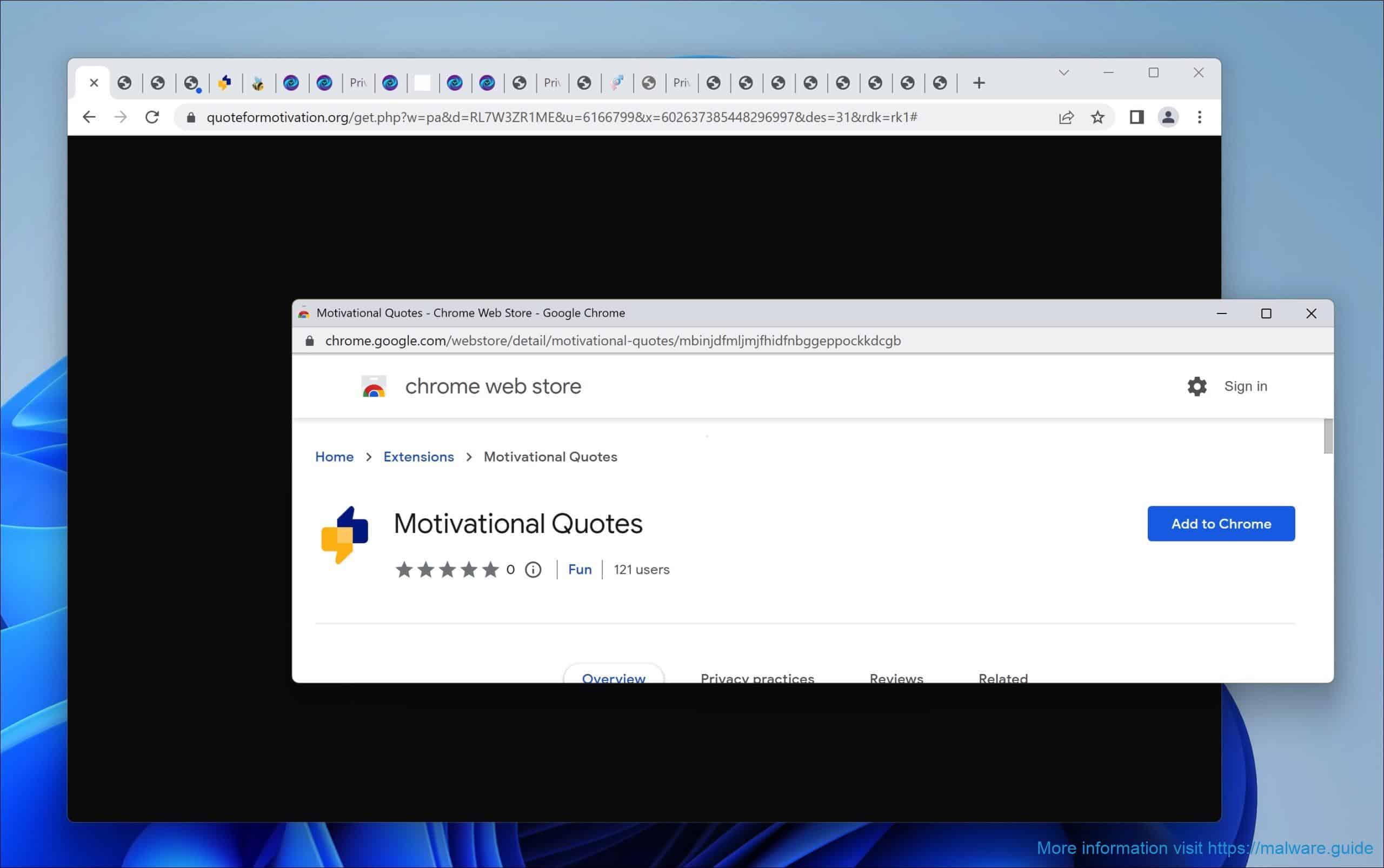
Task: Switch to the Privacy practices tab
Action: 757,676
